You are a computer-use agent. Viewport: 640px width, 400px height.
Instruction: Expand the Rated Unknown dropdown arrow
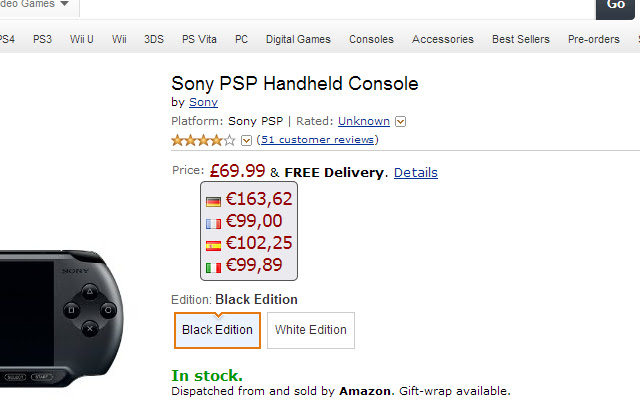(x=400, y=122)
